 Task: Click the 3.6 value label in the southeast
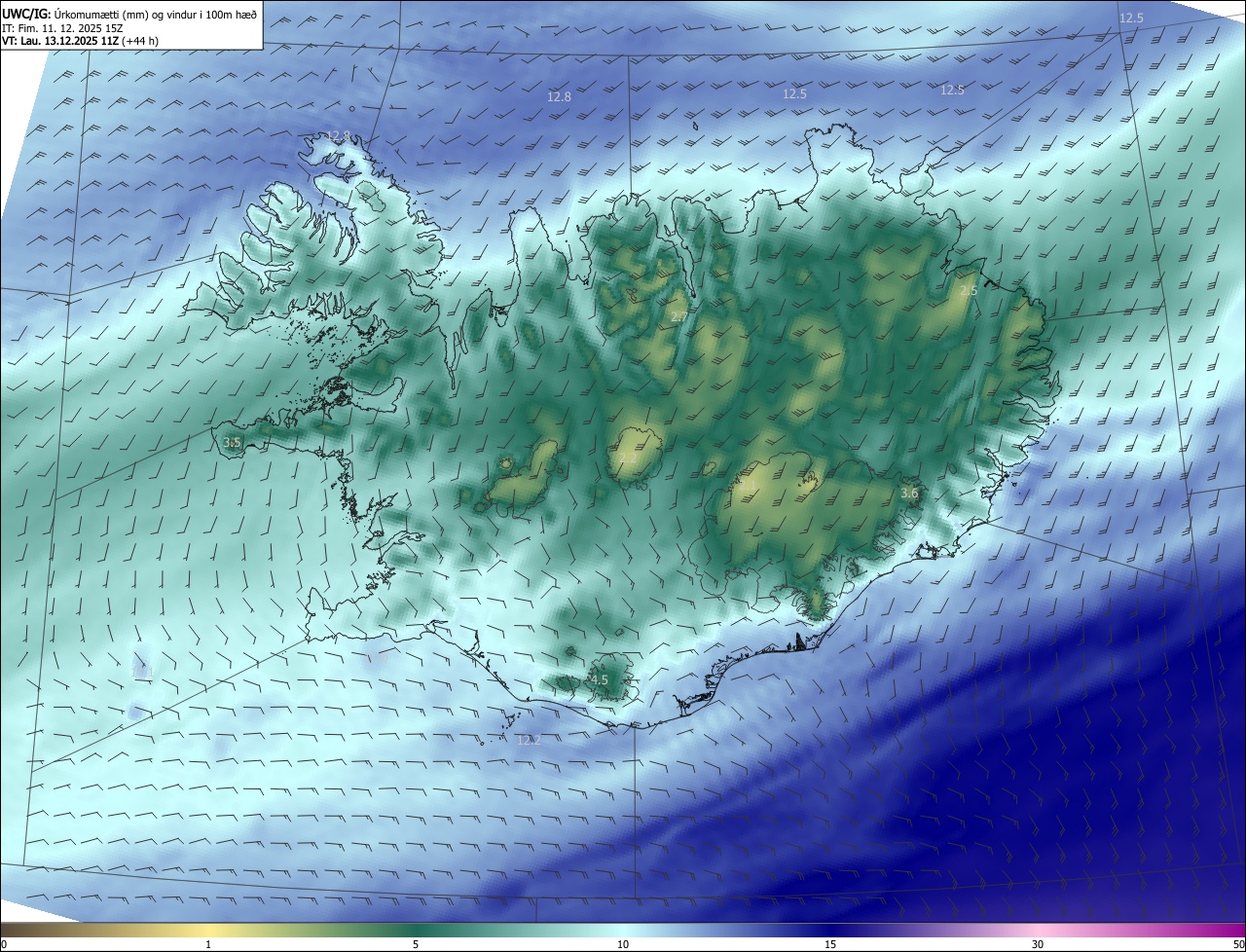(909, 494)
